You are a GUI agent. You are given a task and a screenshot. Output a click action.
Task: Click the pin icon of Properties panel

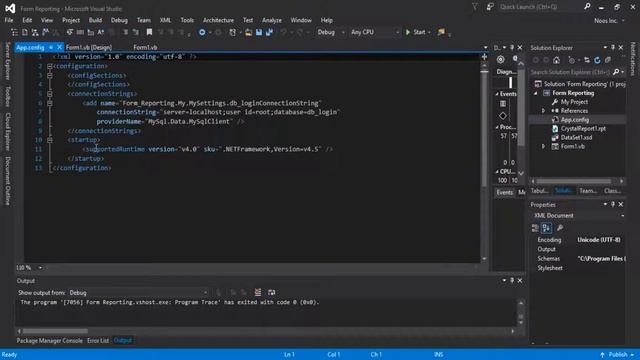pyautogui.click(x=613, y=204)
